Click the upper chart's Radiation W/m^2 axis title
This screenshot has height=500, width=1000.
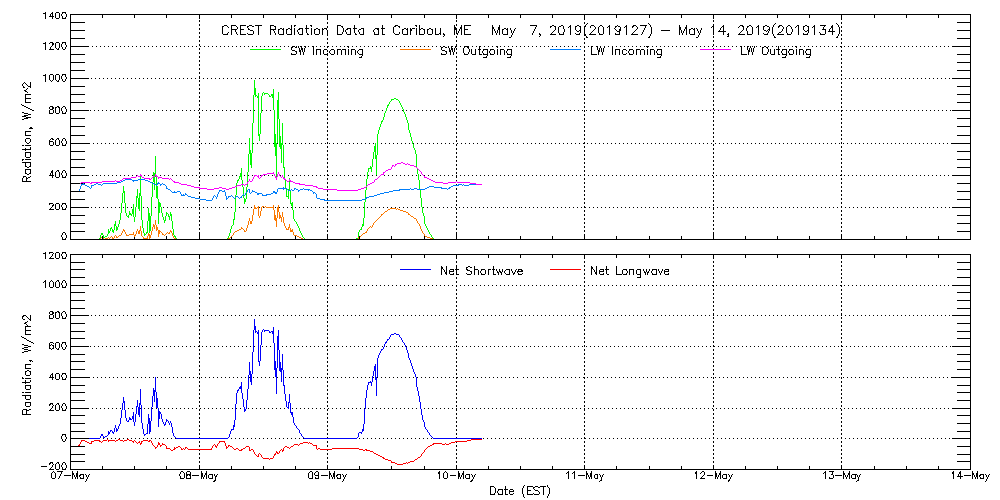(x=28, y=128)
